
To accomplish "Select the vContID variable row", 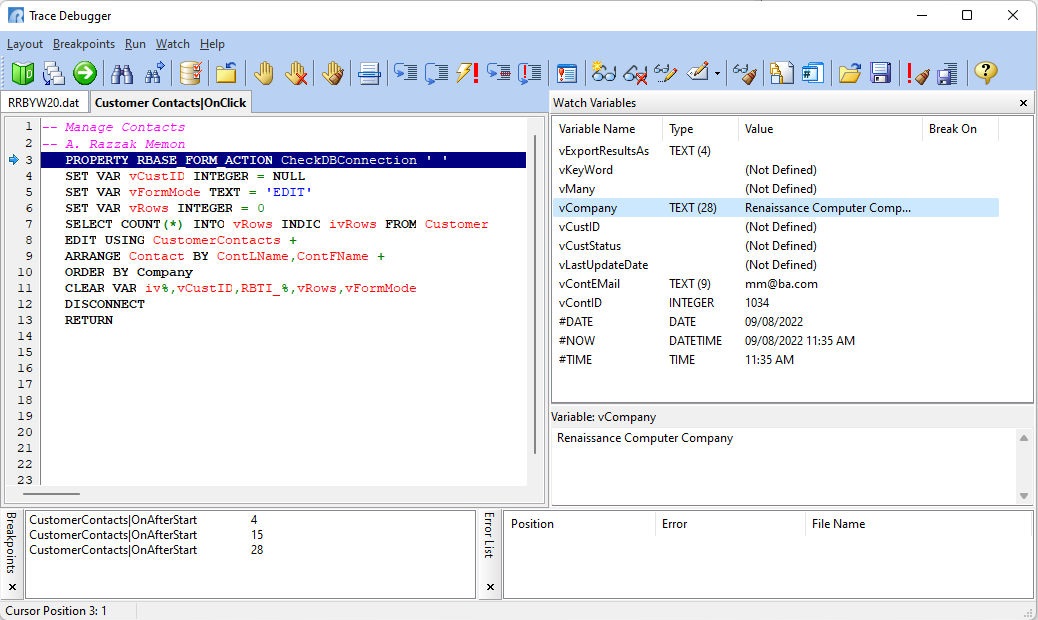I will (775, 303).
